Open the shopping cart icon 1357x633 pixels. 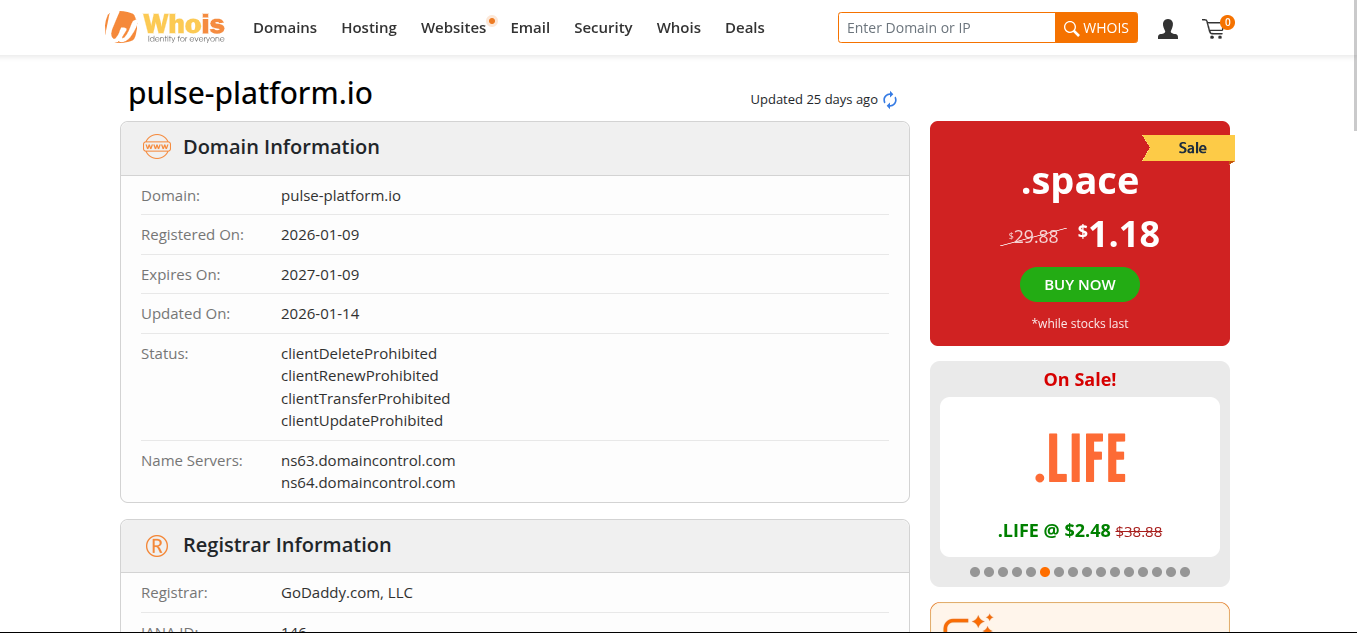(1214, 29)
